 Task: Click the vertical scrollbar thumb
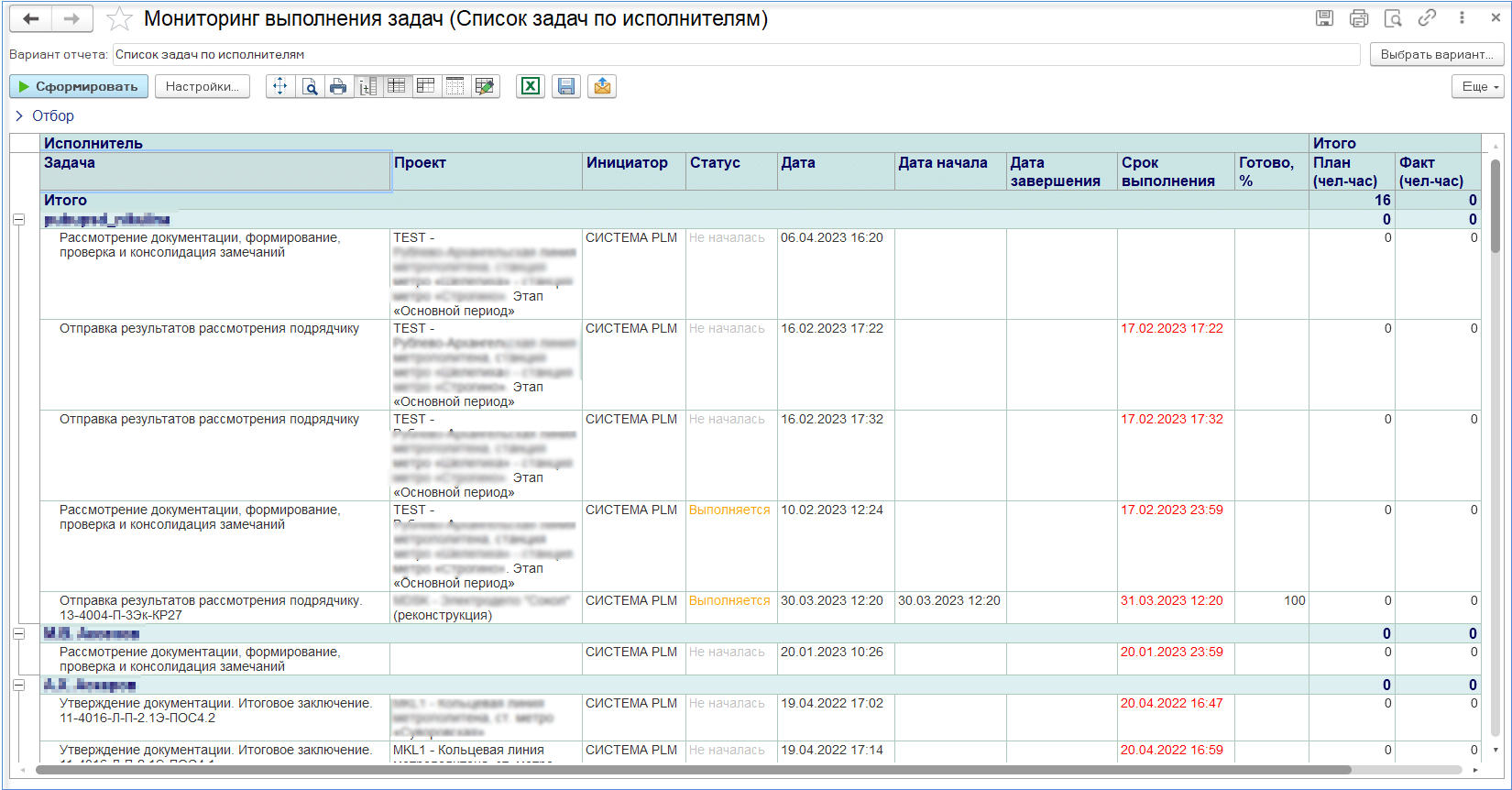pyautogui.click(x=1496, y=206)
